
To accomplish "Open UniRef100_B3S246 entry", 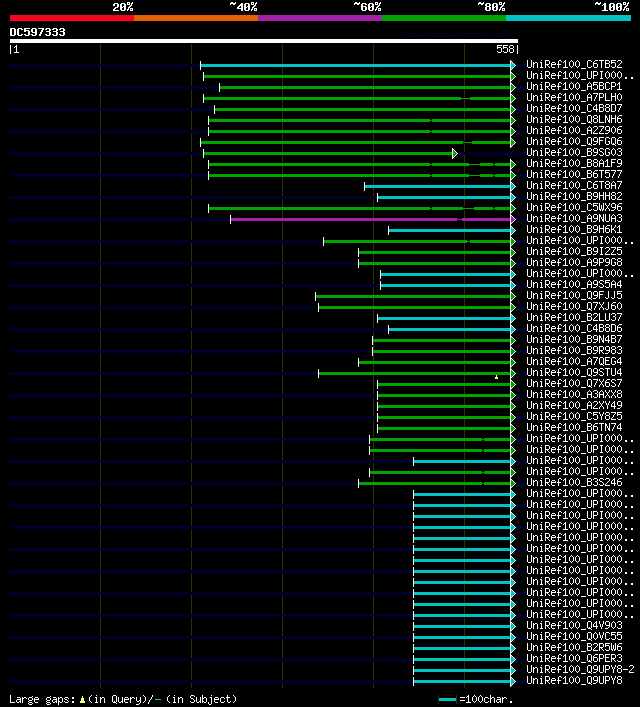I will click(574, 482).
